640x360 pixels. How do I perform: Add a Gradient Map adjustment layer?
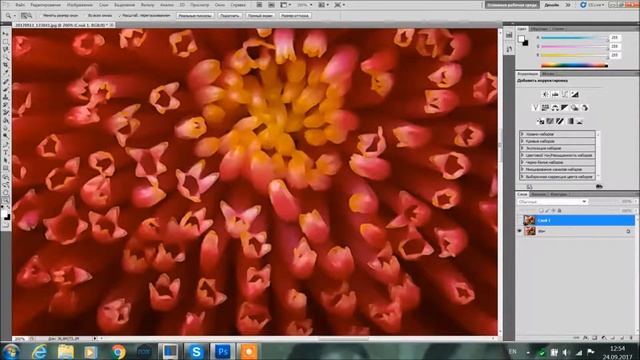coord(570,121)
